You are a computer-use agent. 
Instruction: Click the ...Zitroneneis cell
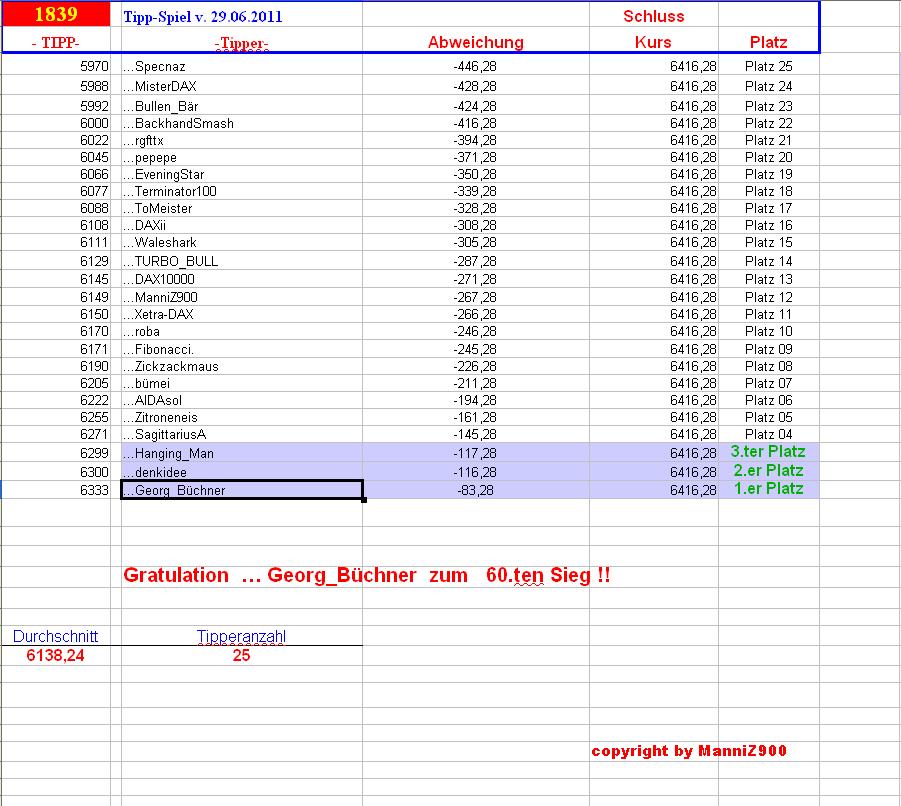click(241, 417)
